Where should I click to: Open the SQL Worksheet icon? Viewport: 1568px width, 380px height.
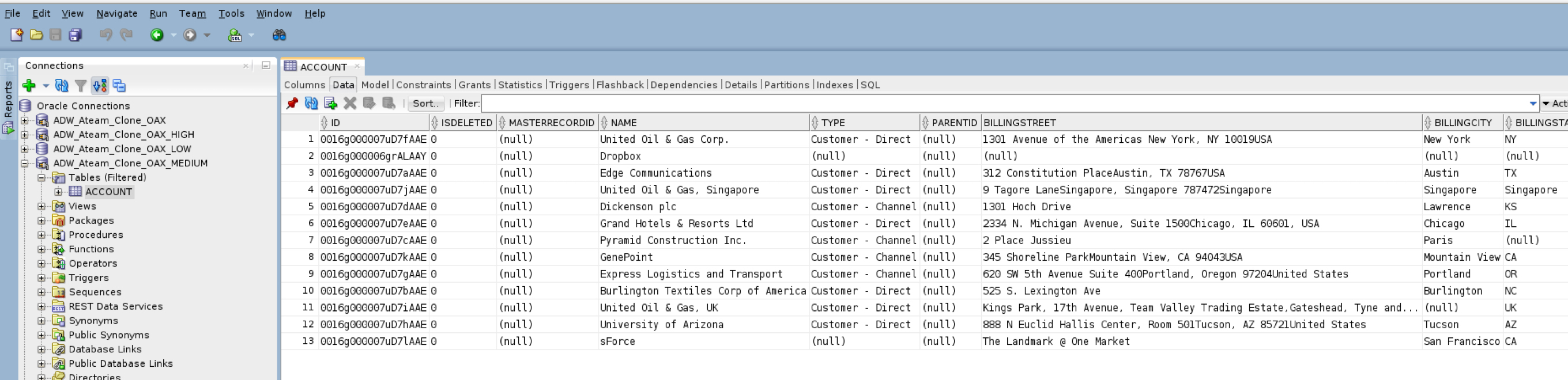click(x=235, y=35)
